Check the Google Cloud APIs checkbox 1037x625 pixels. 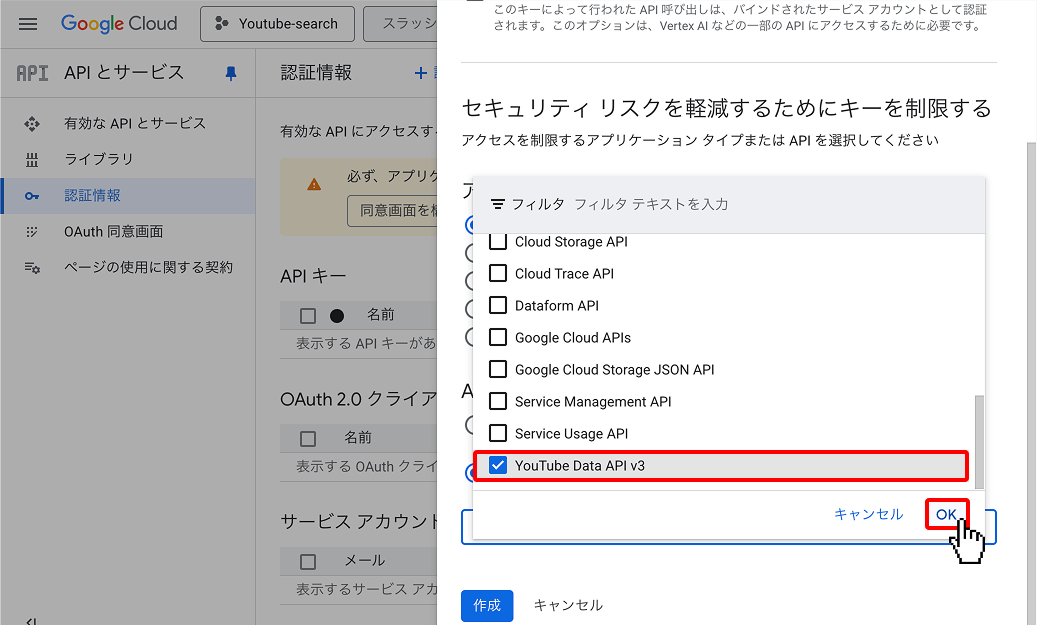(498, 337)
